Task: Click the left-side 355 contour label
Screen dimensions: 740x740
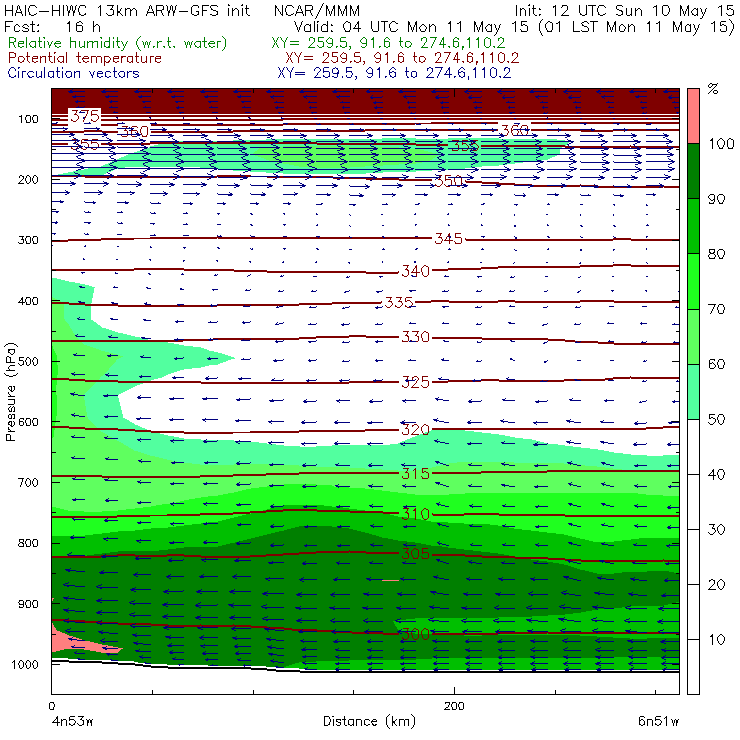Action: click(85, 144)
